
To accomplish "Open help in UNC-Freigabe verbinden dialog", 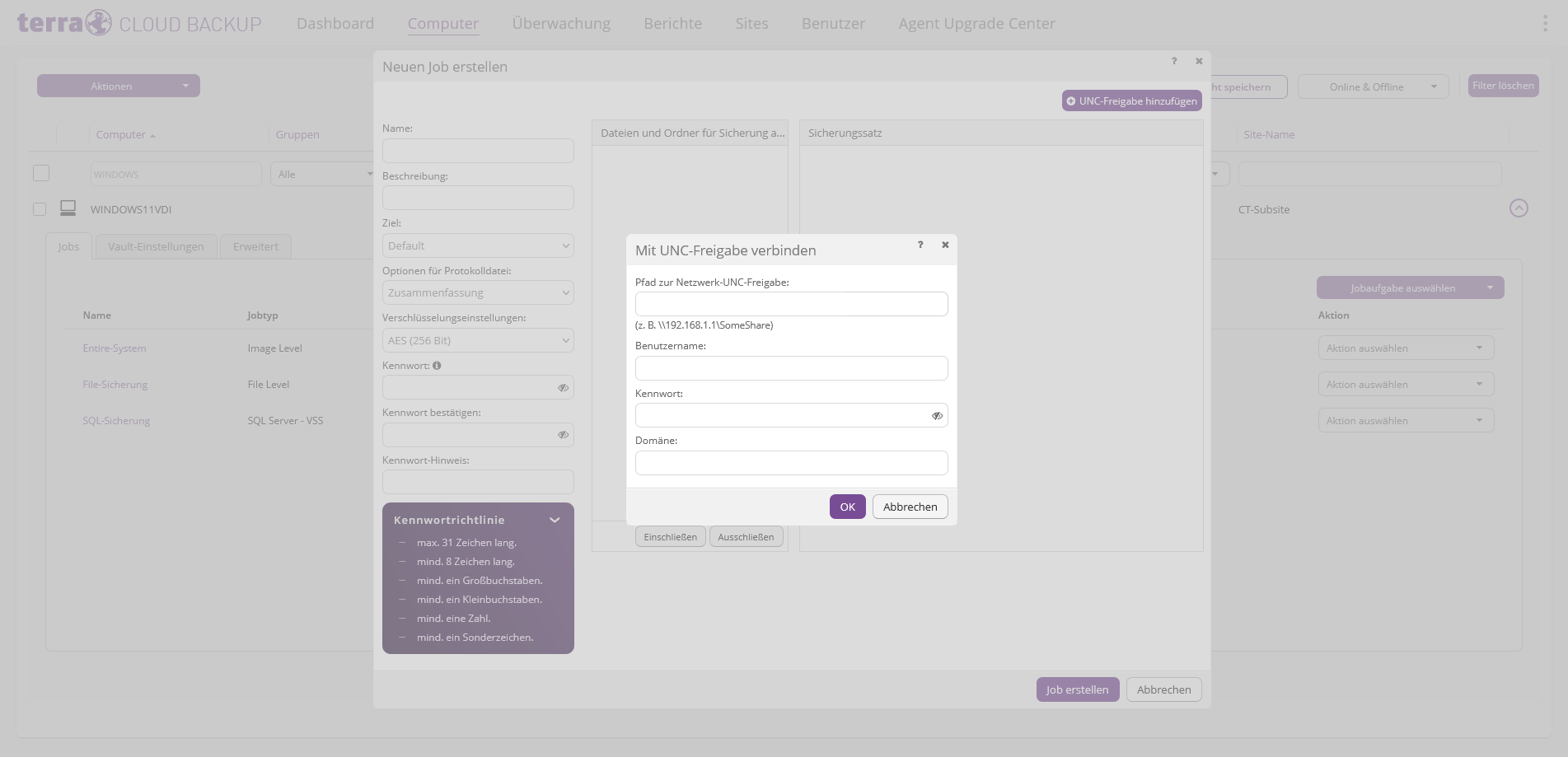I will click(x=920, y=245).
